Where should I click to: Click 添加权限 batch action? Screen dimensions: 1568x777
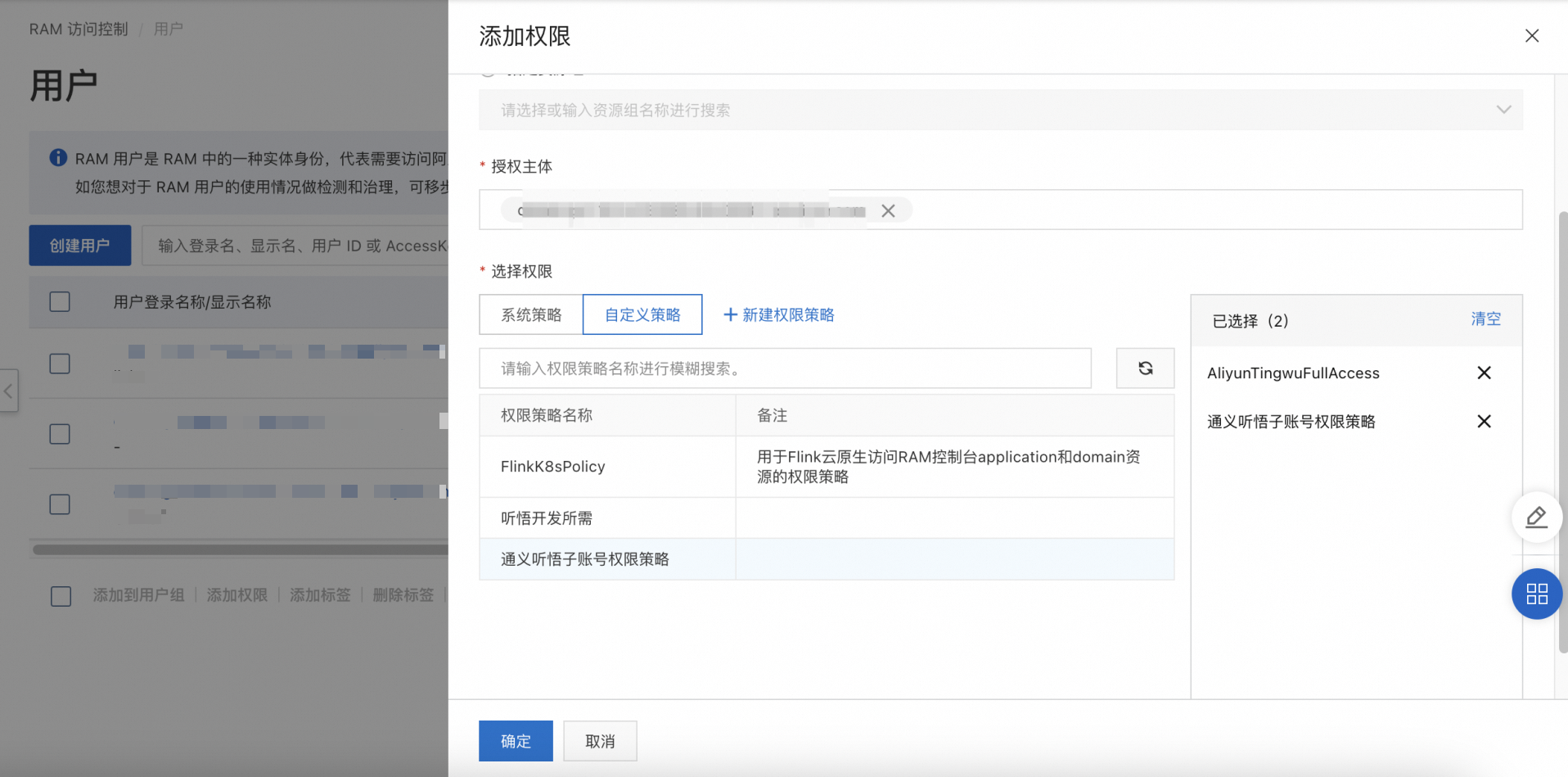(x=237, y=595)
